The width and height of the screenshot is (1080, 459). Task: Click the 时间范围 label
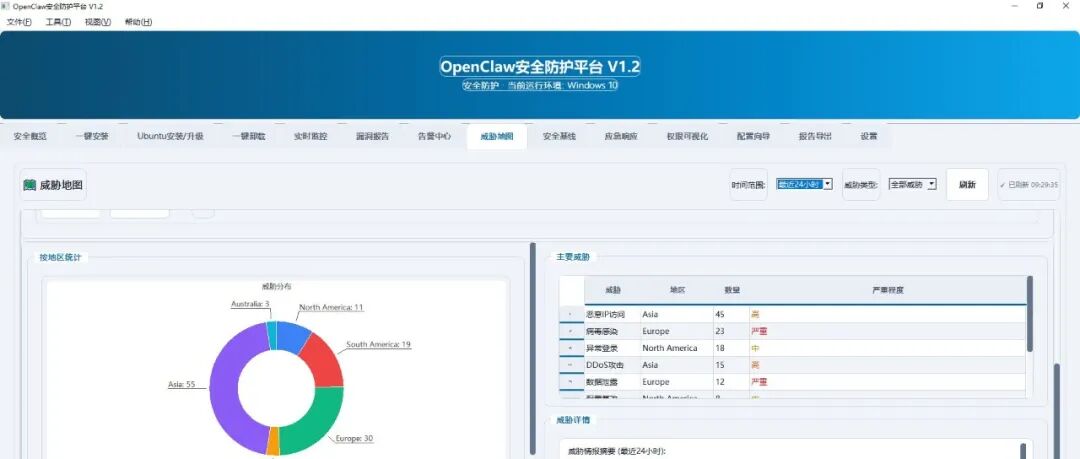tap(748, 185)
